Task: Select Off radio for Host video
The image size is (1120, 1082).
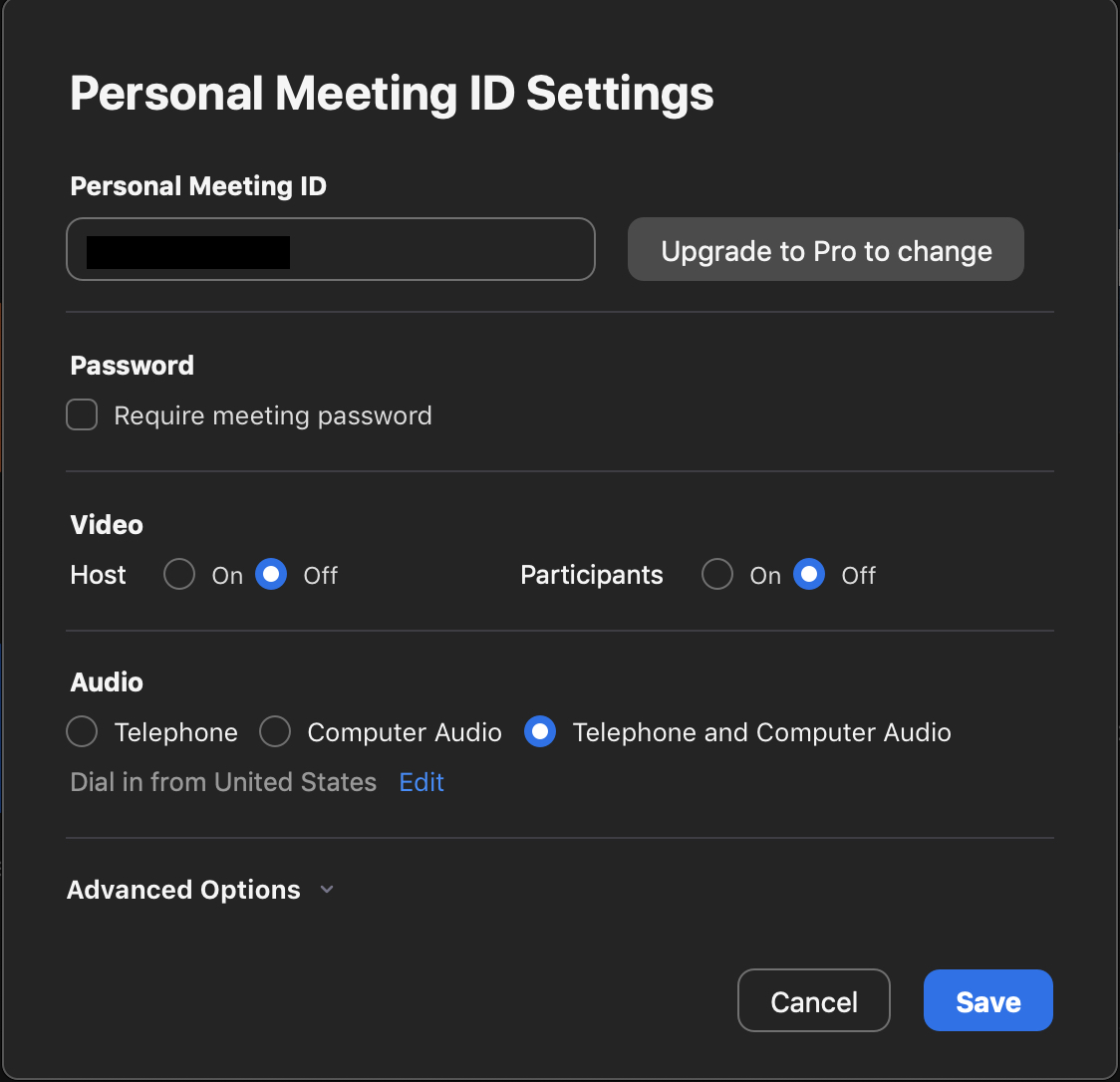Action: tap(271, 575)
